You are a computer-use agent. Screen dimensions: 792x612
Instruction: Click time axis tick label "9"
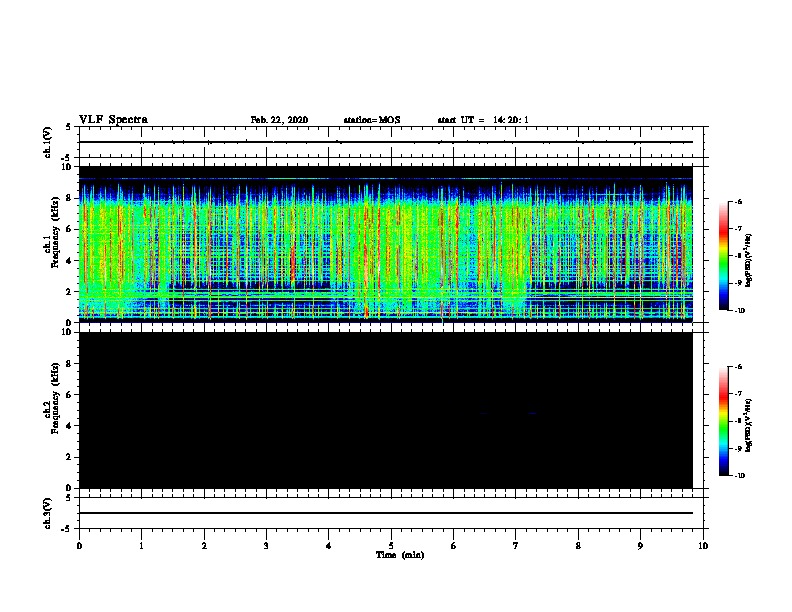coord(640,546)
